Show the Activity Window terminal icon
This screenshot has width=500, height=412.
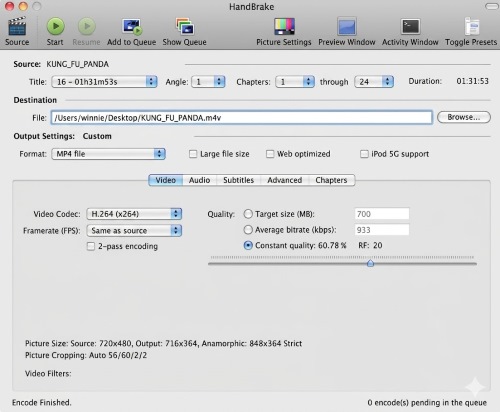click(x=410, y=26)
